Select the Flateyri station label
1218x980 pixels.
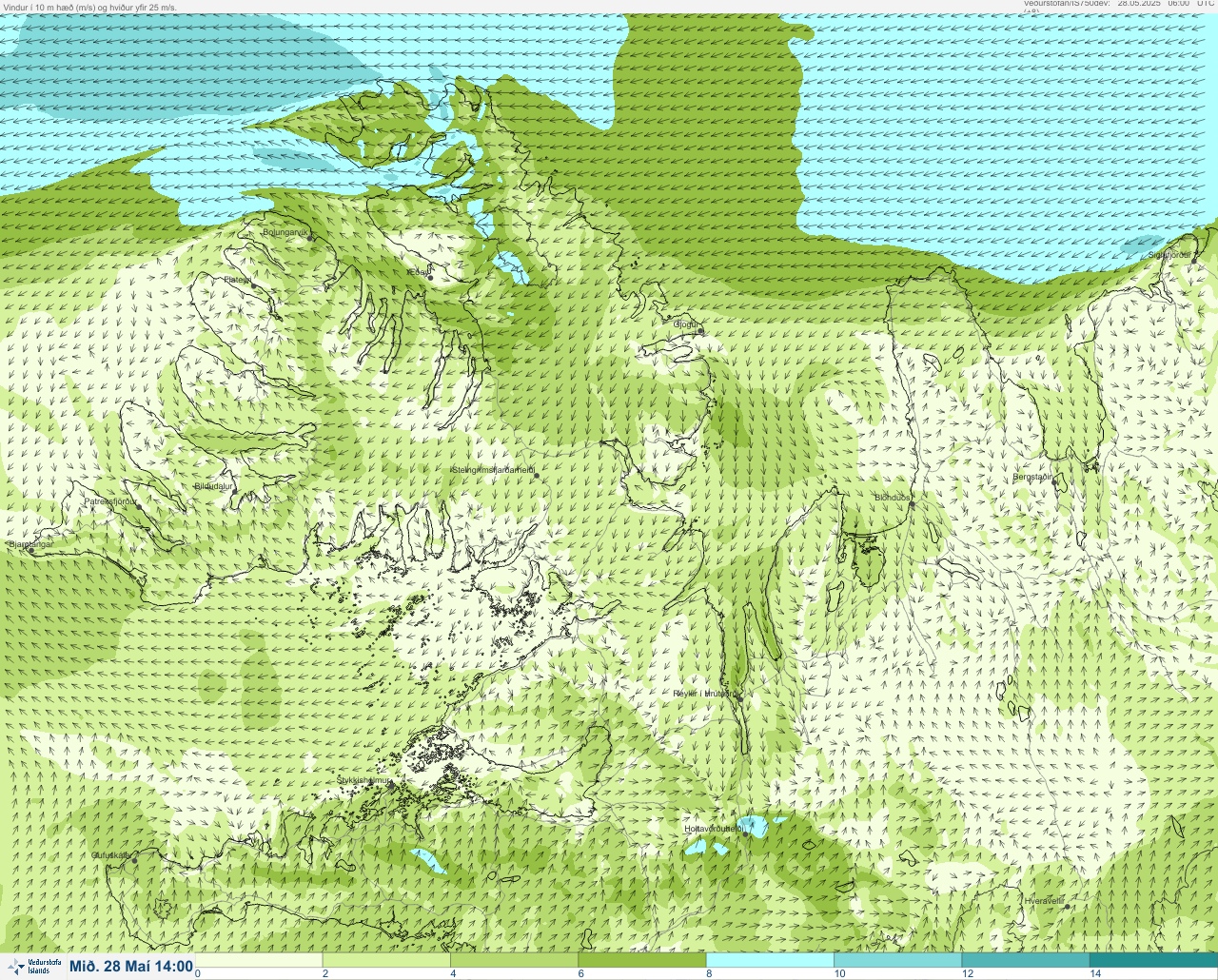[238, 280]
